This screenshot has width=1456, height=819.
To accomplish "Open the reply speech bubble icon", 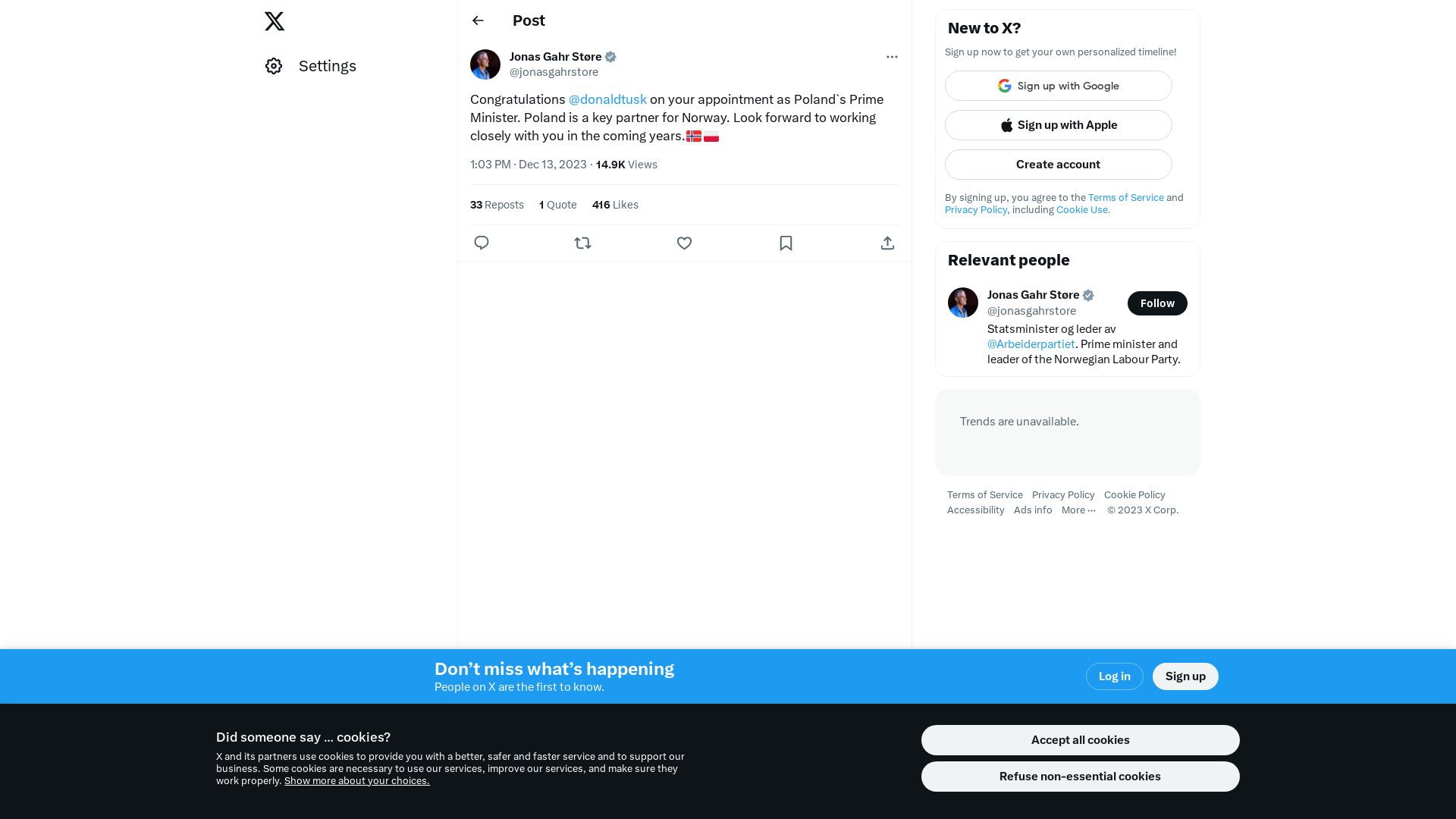I will (x=482, y=243).
